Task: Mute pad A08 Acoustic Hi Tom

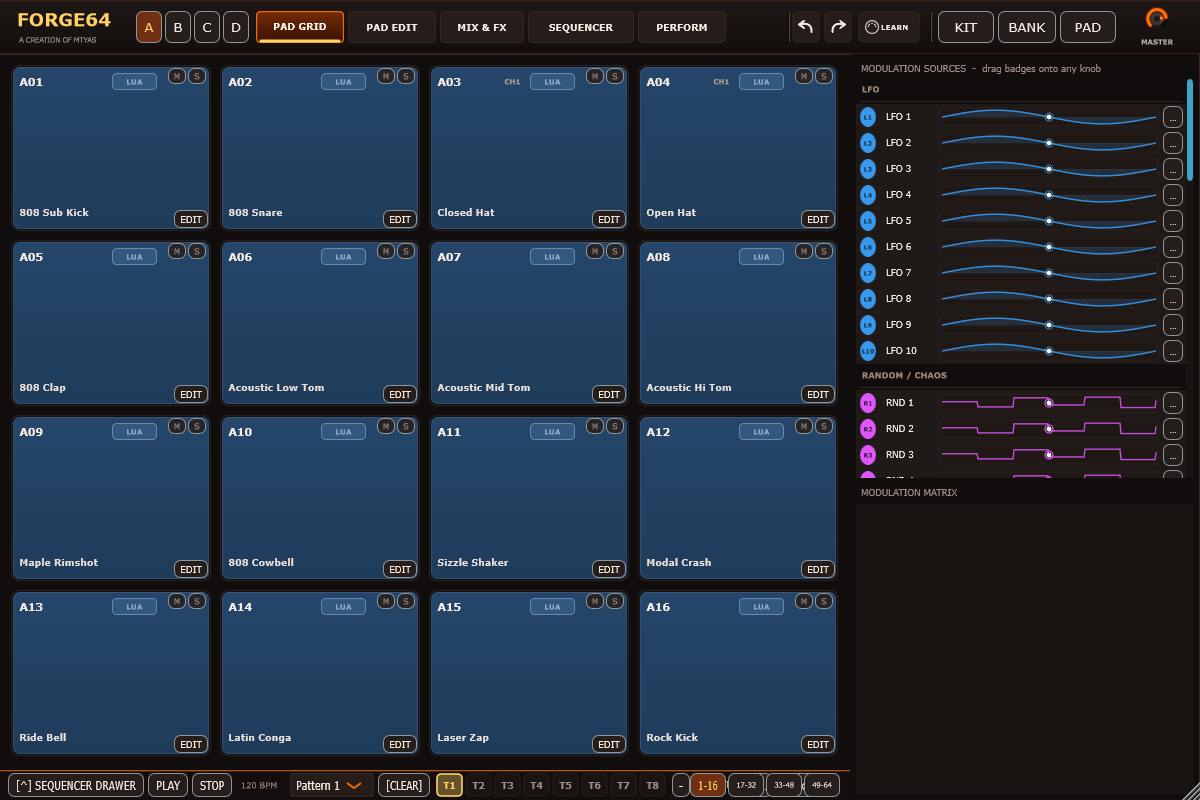Action: [x=804, y=251]
